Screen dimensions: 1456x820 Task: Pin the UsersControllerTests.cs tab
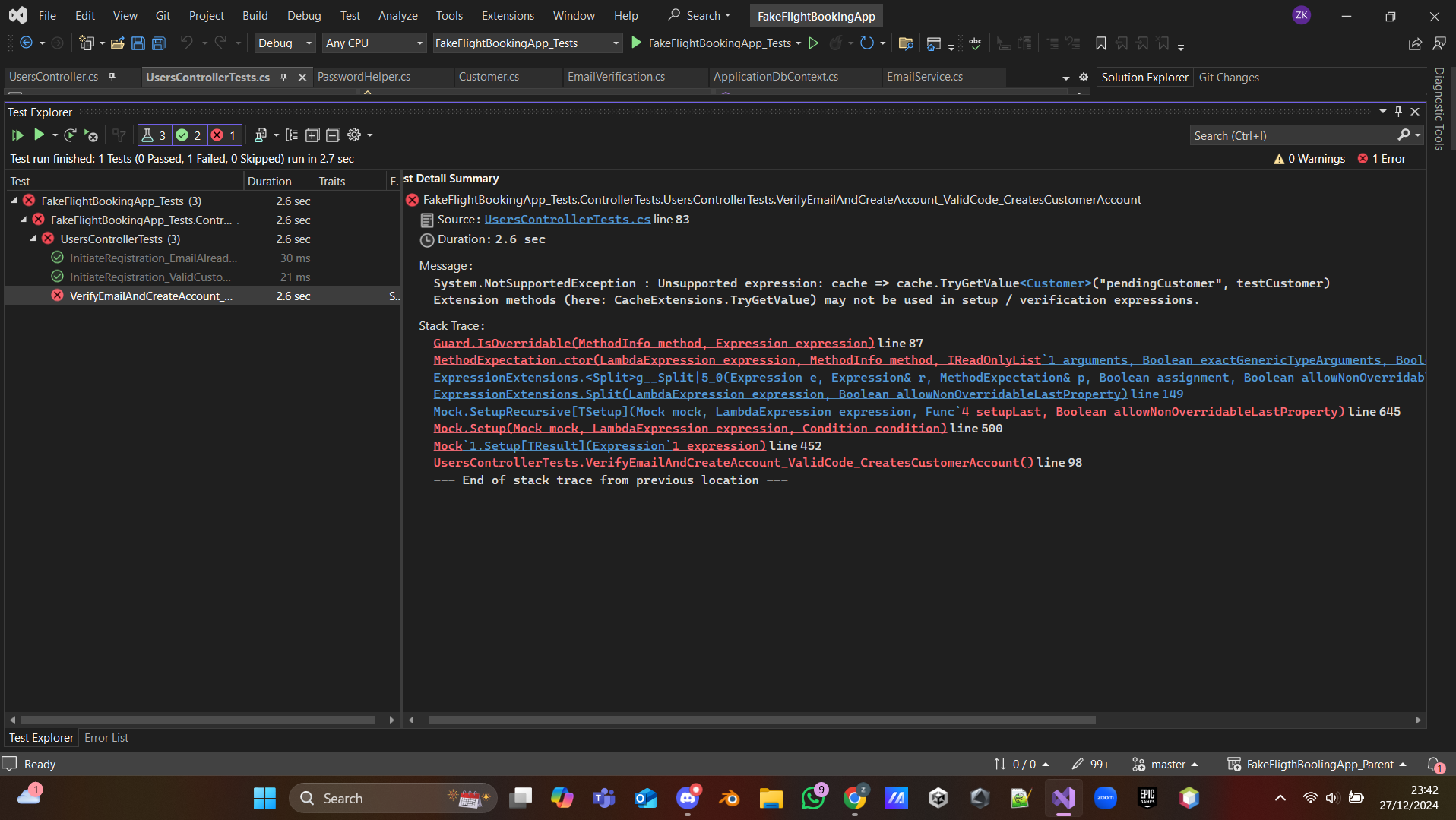coord(283,77)
